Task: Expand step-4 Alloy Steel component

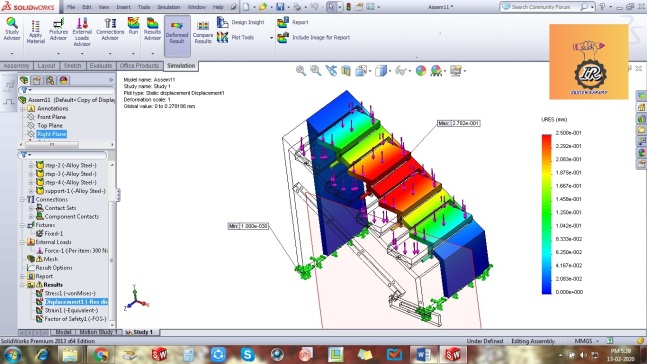Action: tap(31, 182)
